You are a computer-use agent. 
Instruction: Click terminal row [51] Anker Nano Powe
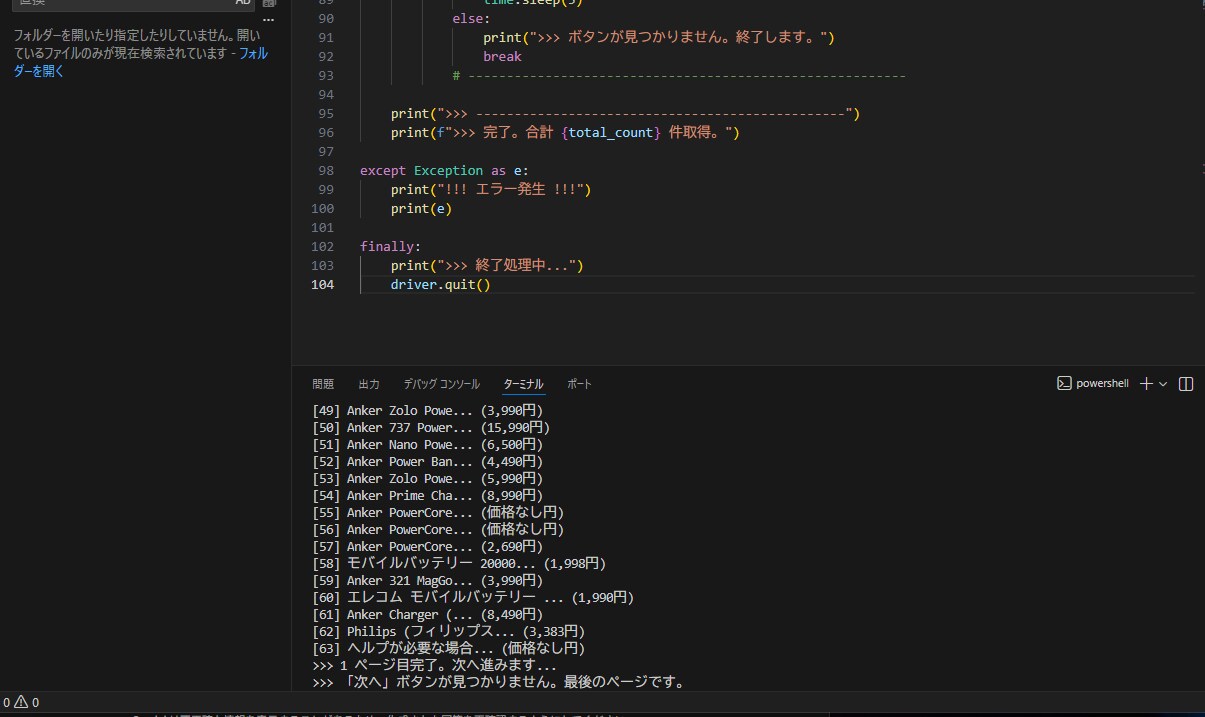tap(427, 445)
